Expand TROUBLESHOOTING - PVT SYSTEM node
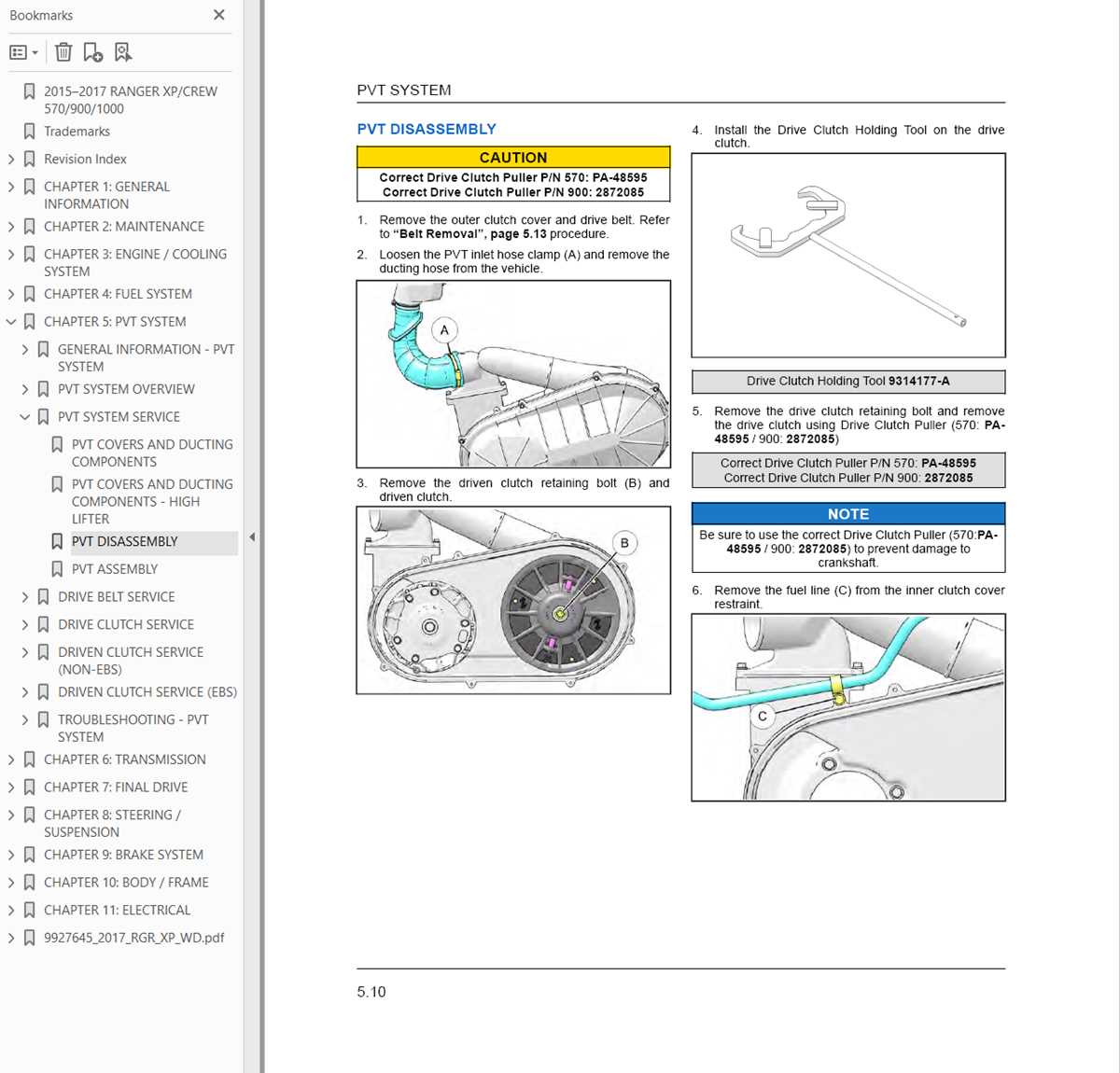Viewport: 1120px width, 1073px height. (x=25, y=719)
